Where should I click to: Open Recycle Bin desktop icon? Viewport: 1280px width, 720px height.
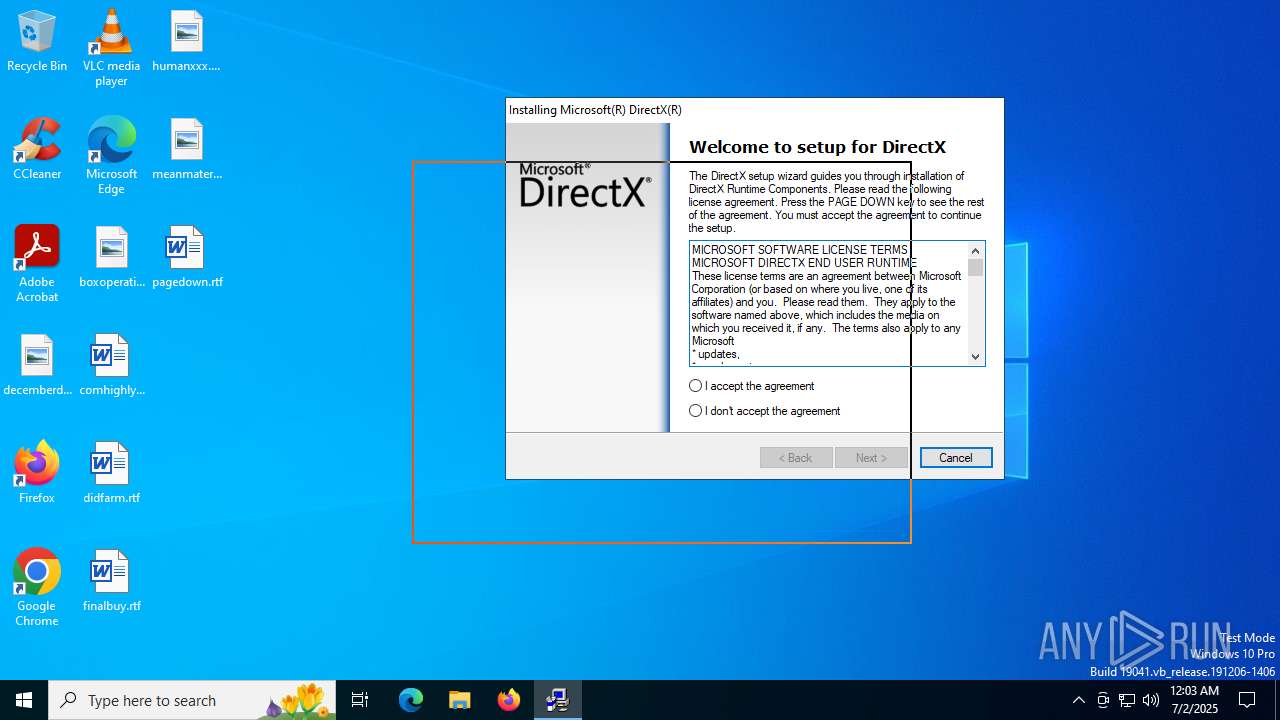(x=37, y=42)
